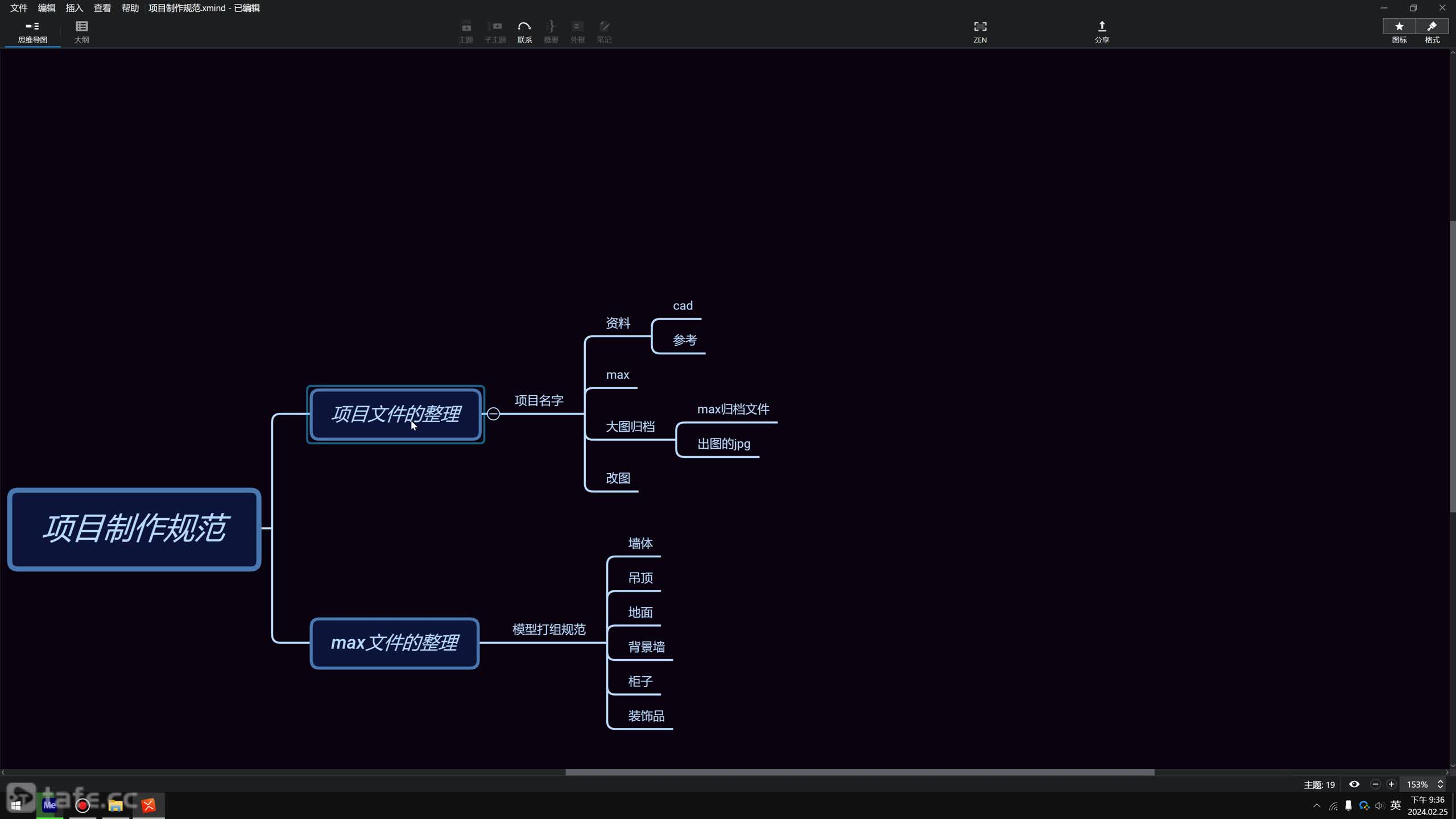Select the 资料 subtopic
Viewport: 1456px width, 819px height.
click(x=618, y=323)
